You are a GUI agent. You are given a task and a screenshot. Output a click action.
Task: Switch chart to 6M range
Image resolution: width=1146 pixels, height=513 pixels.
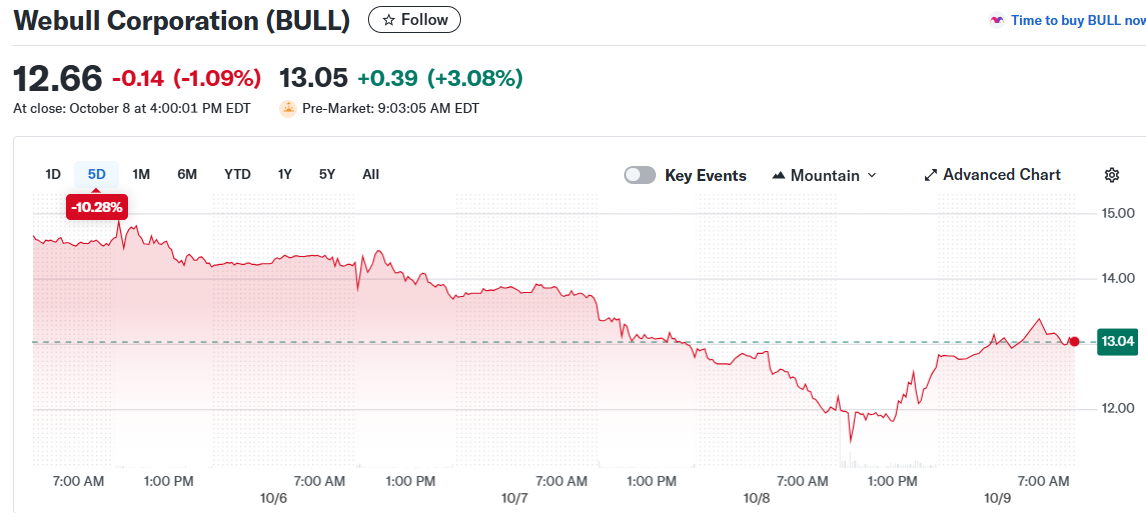point(187,174)
